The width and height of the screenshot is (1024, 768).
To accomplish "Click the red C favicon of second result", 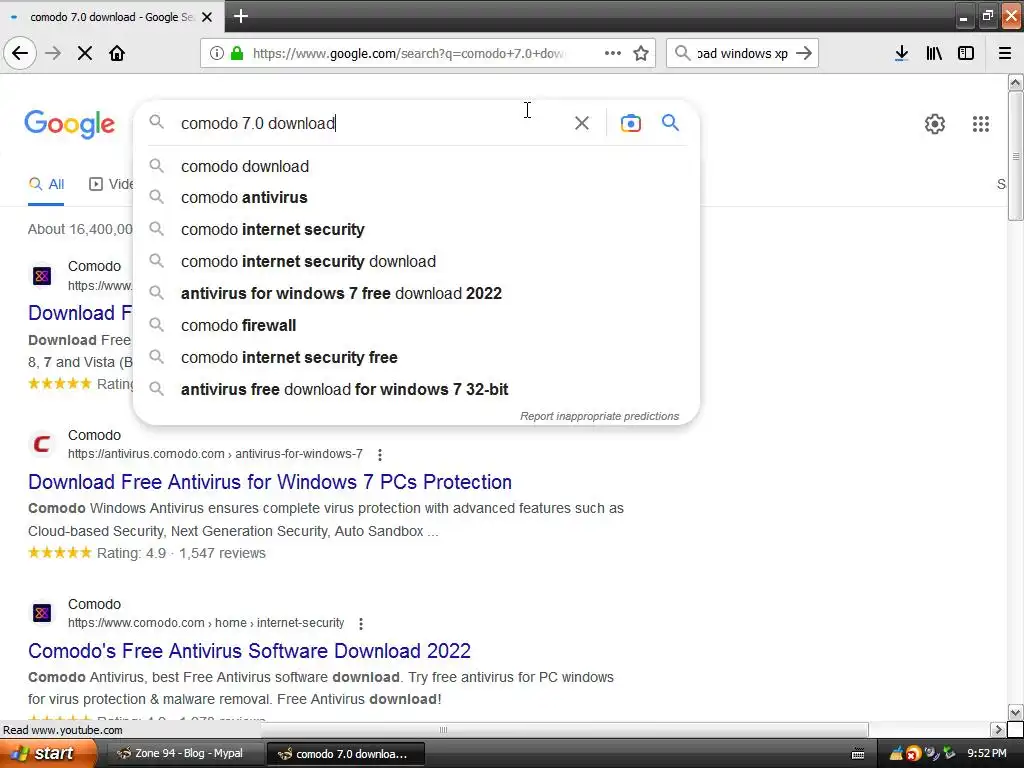I will pos(42,444).
